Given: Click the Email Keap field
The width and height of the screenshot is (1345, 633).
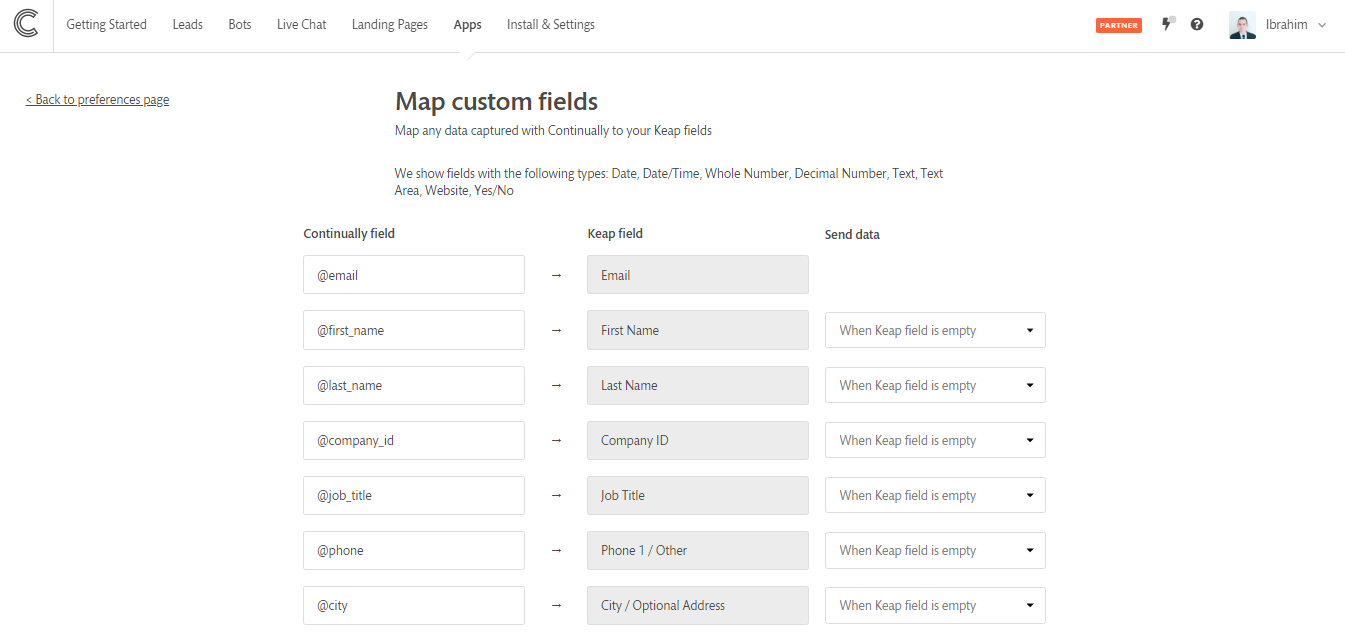Looking at the screenshot, I should coord(698,275).
